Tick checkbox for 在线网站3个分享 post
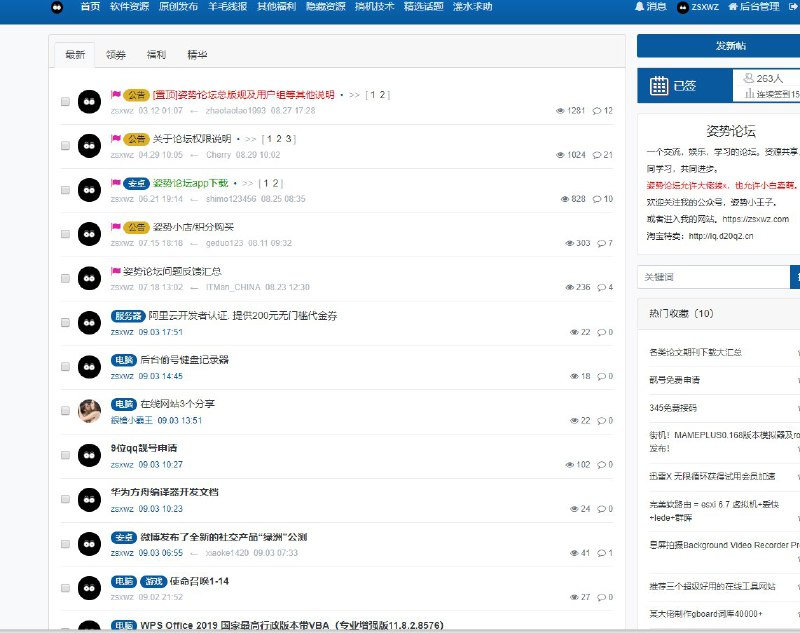The width and height of the screenshot is (800, 633). 65,411
